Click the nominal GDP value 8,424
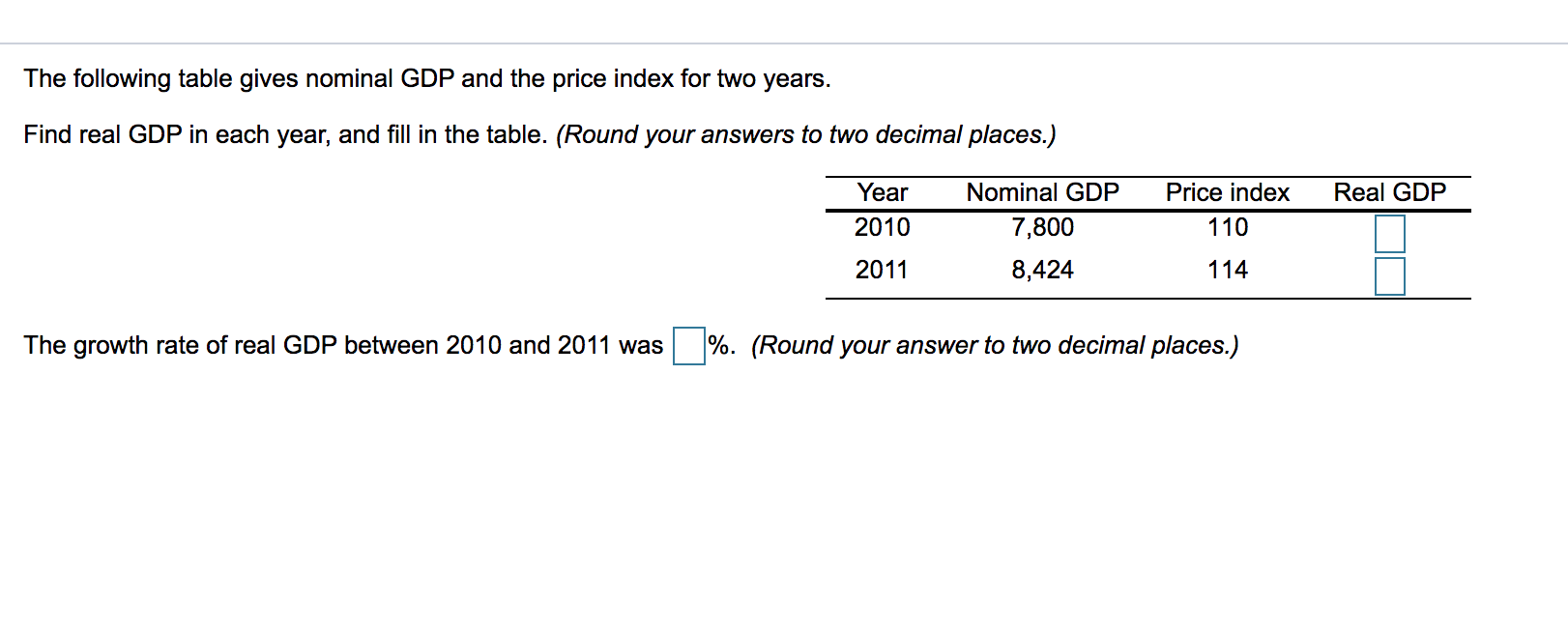 click(1042, 271)
